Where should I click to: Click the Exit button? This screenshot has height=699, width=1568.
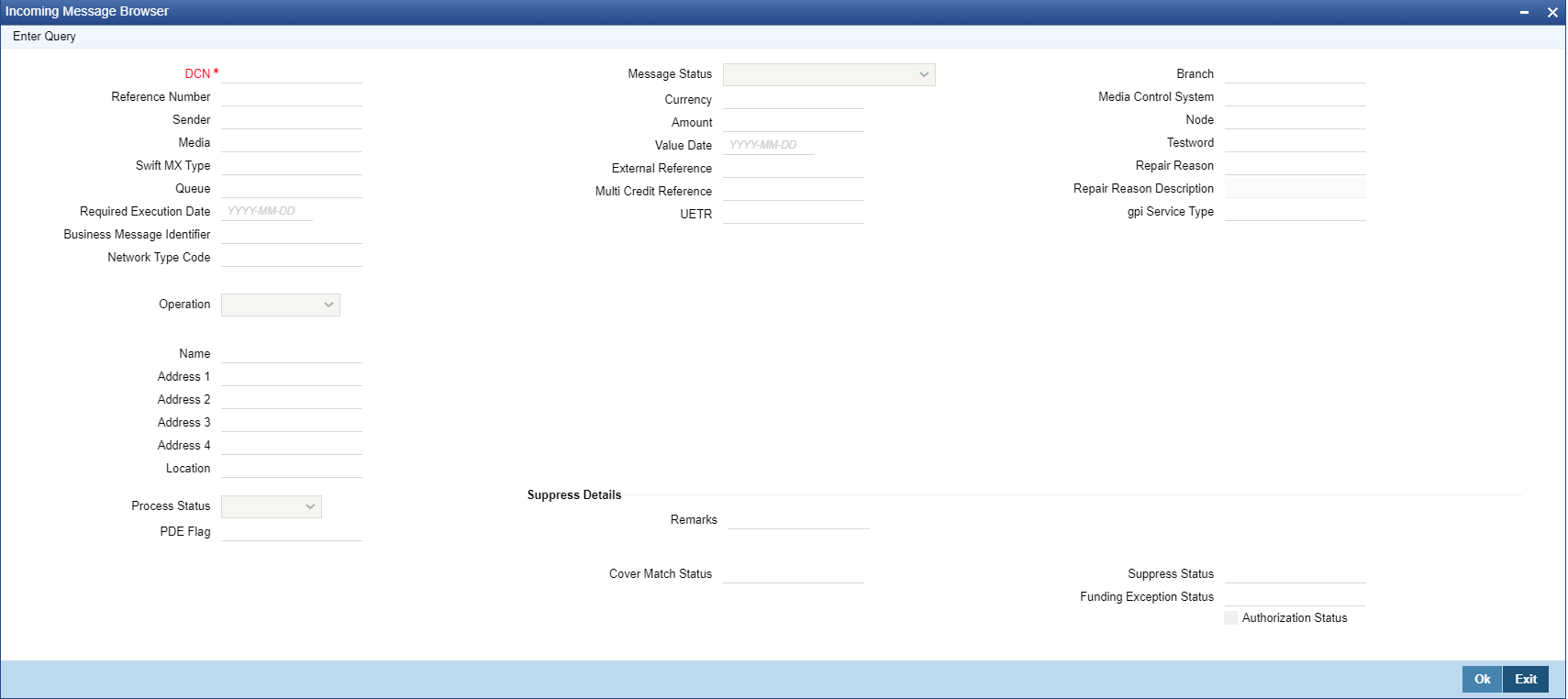point(1526,679)
